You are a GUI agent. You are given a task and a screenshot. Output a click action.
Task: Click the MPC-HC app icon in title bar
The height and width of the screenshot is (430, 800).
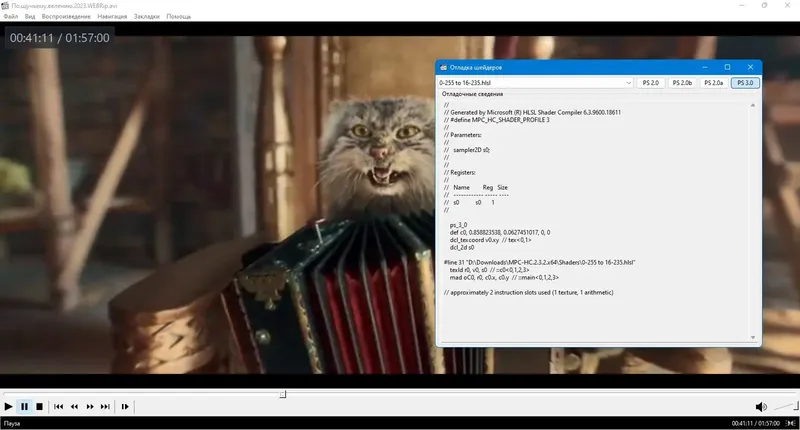(5, 6)
